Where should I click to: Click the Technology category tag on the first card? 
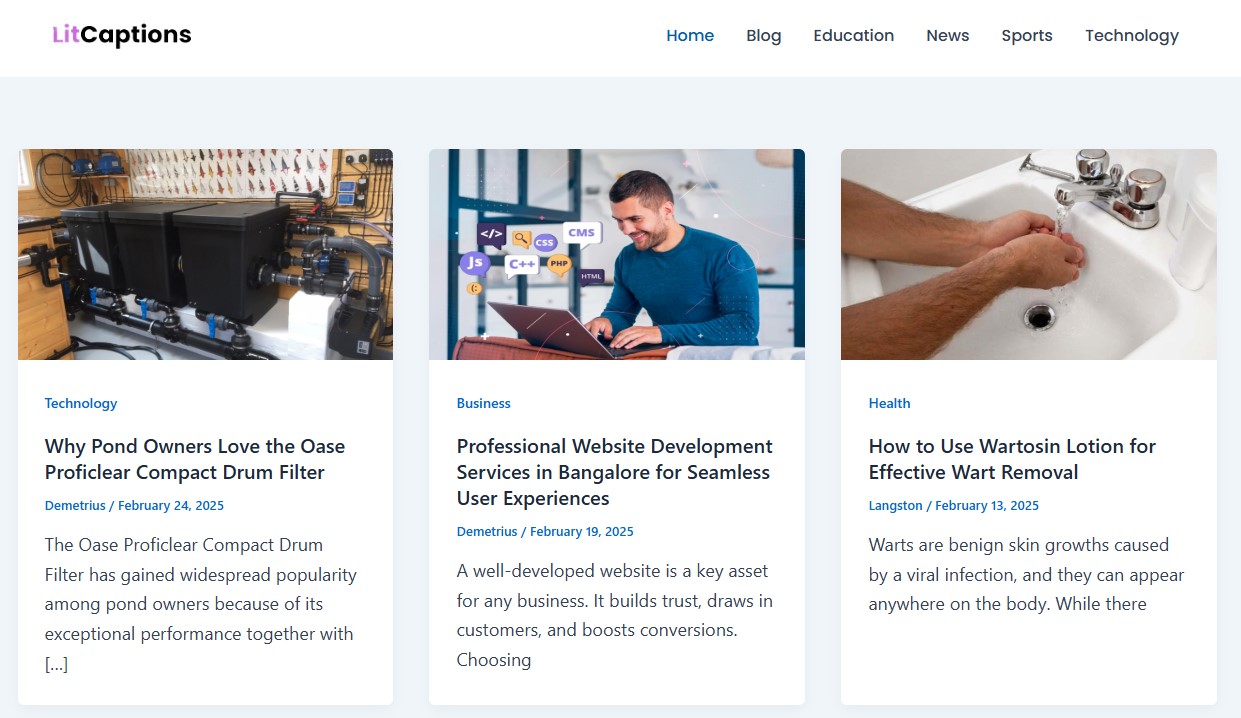click(x=81, y=403)
